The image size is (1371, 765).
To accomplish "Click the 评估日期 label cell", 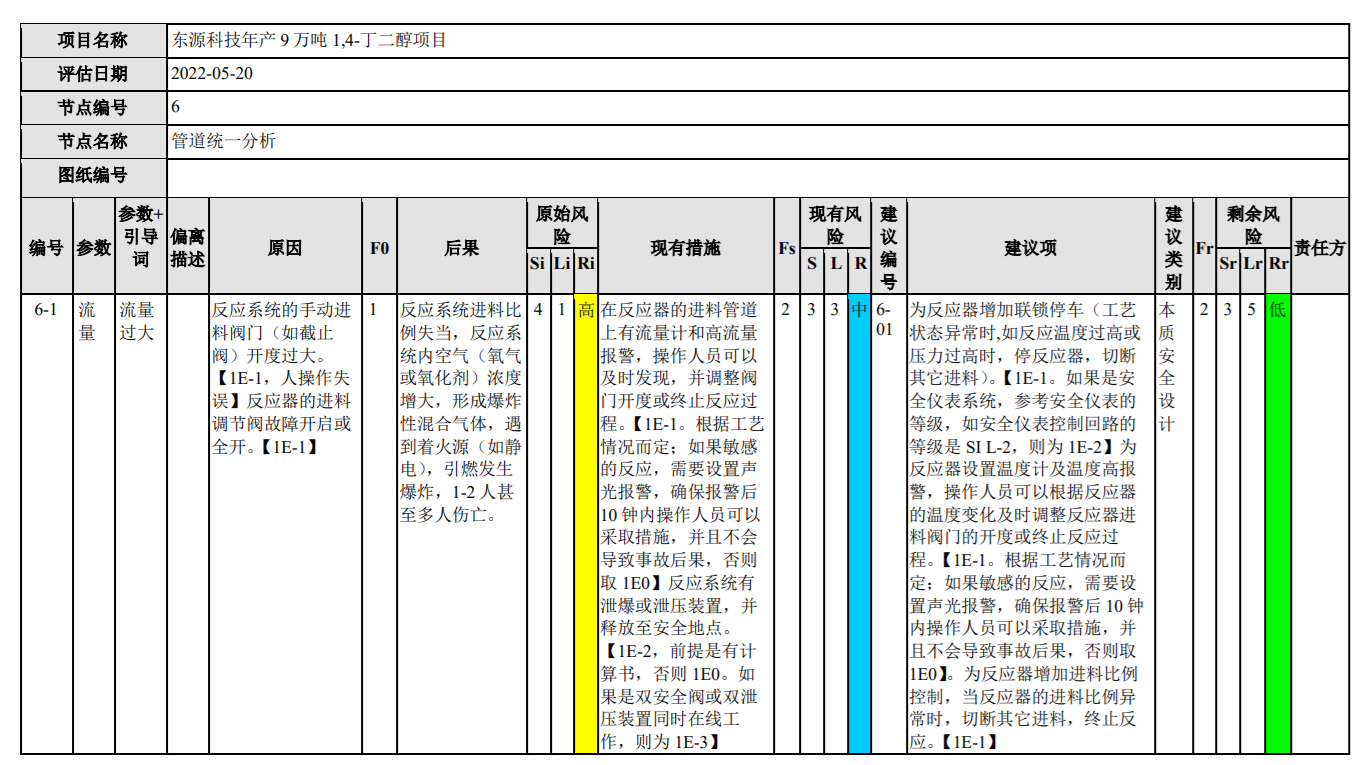I will [x=94, y=74].
